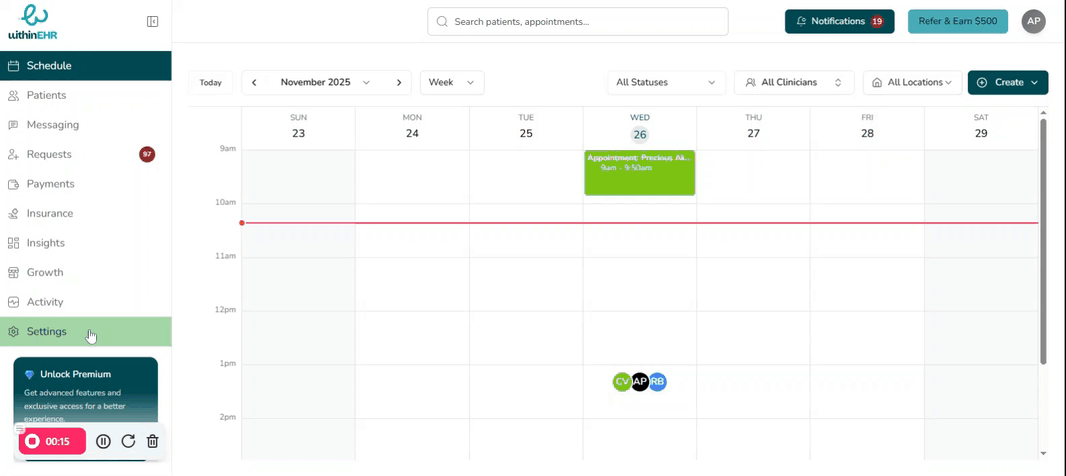Select the Tuesday 25 column header

526,126
